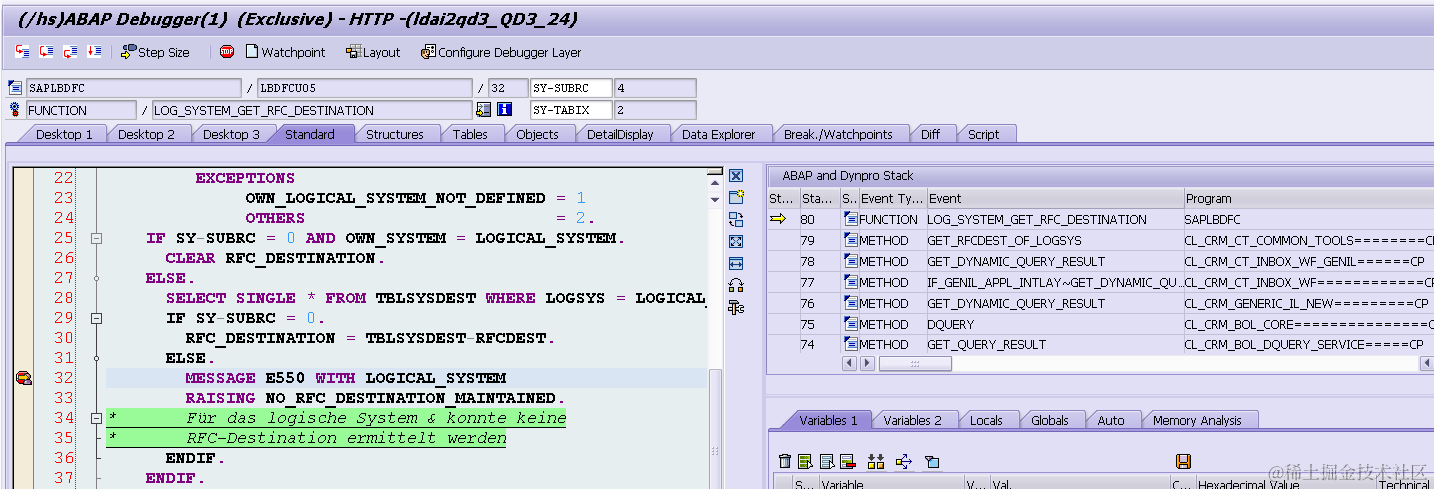Click the Continue execution icon
The height and width of the screenshot is (489, 1434).
[94, 52]
